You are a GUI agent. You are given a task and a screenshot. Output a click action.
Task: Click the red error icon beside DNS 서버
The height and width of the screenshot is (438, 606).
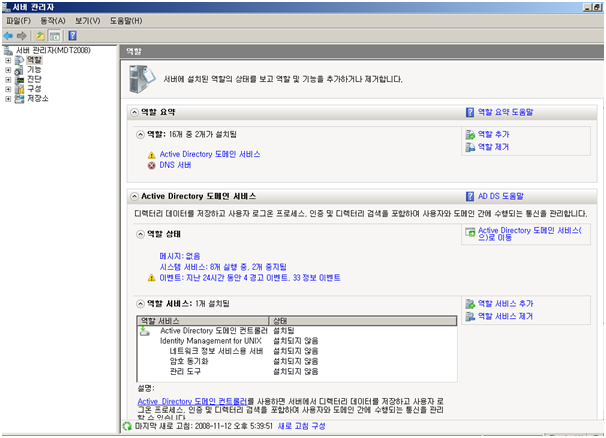point(152,165)
